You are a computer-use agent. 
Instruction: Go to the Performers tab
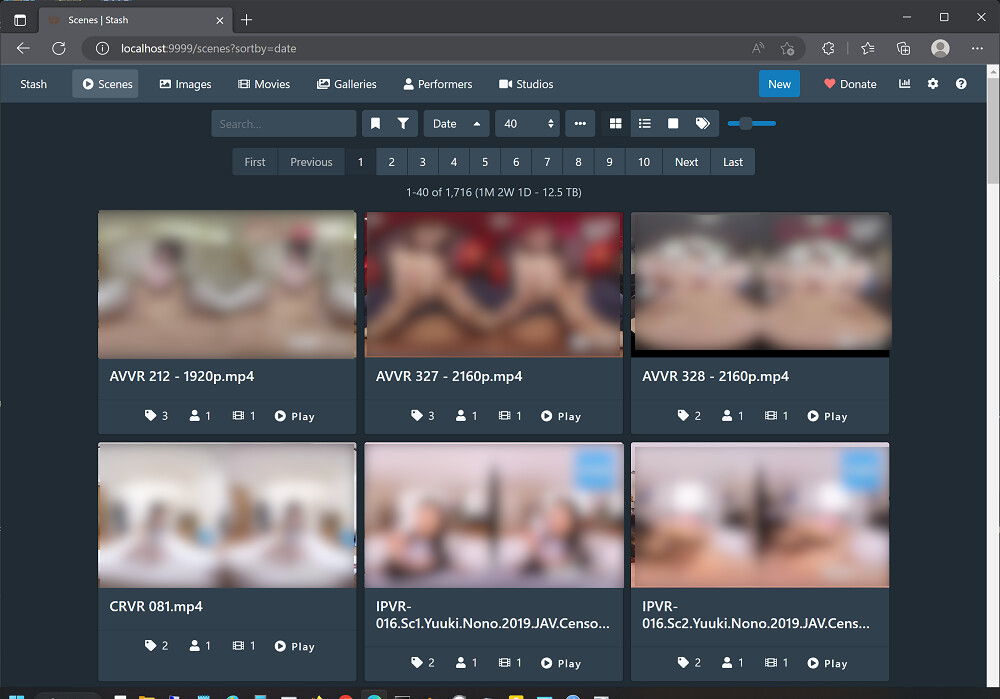[438, 84]
